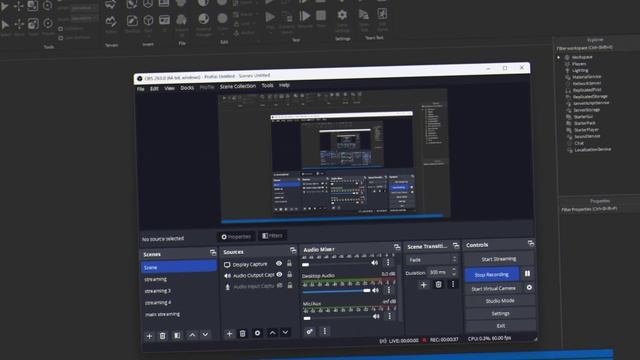
Task: Add a new scene with plus icon
Action: point(149,336)
